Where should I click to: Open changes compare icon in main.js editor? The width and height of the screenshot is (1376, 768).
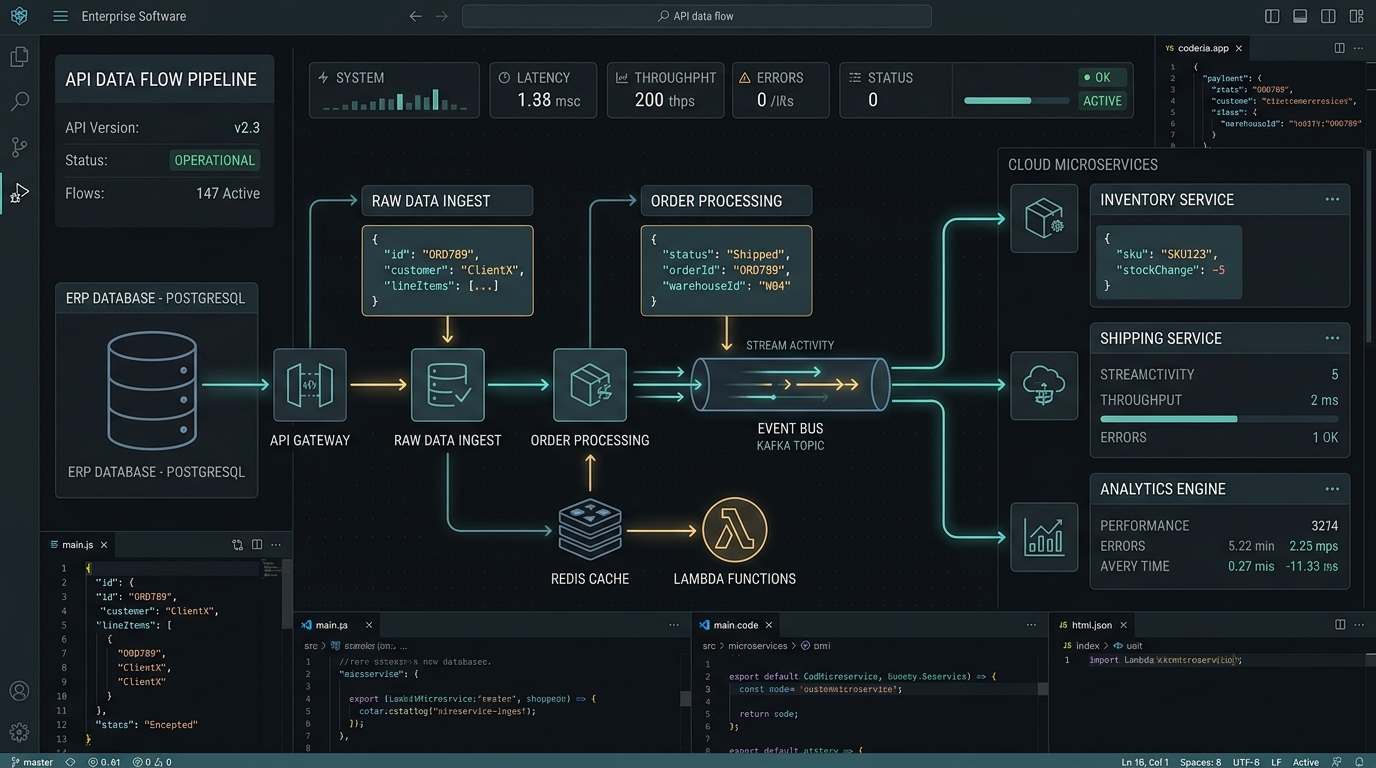[x=237, y=544]
